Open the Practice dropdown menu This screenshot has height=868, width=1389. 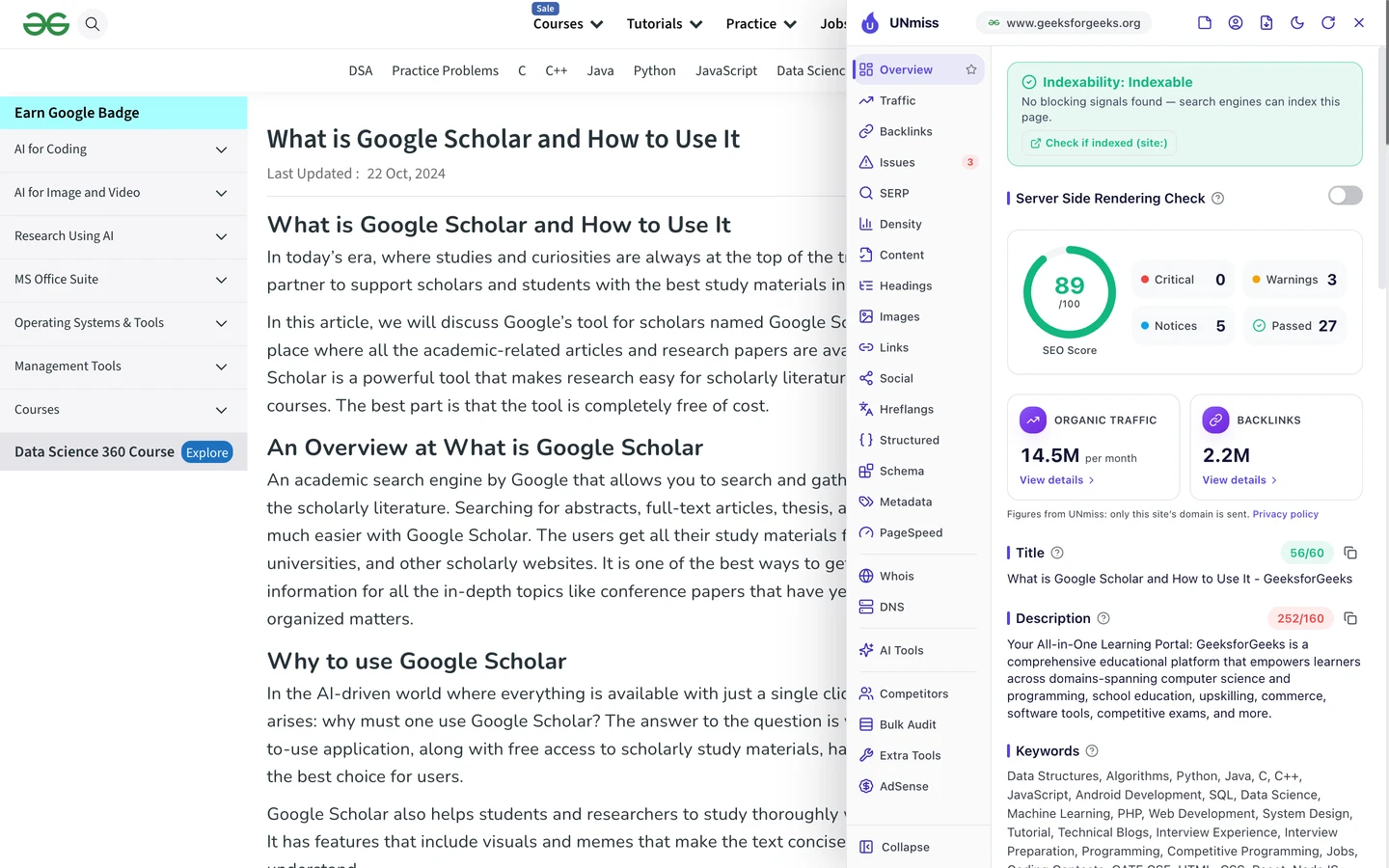[761, 24]
